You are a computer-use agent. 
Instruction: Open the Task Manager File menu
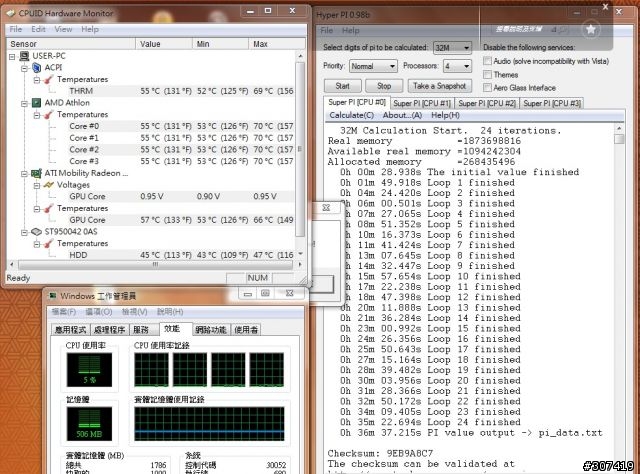[x=64, y=312]
